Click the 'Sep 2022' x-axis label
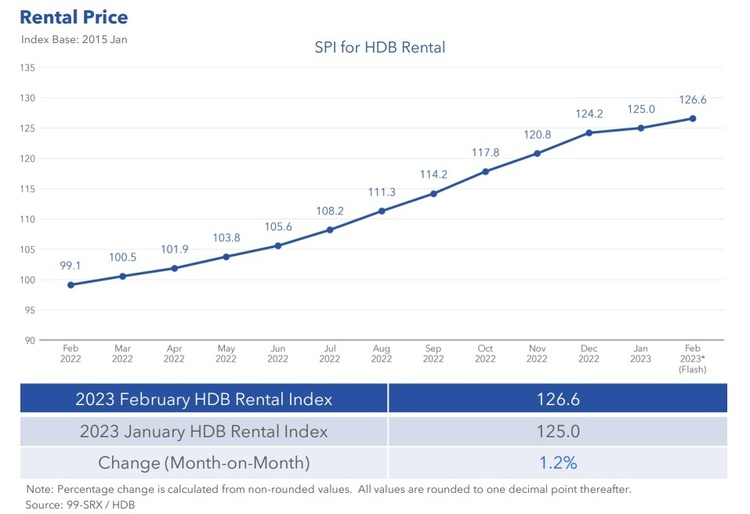 pyautogui.click(x=433, y=353)
